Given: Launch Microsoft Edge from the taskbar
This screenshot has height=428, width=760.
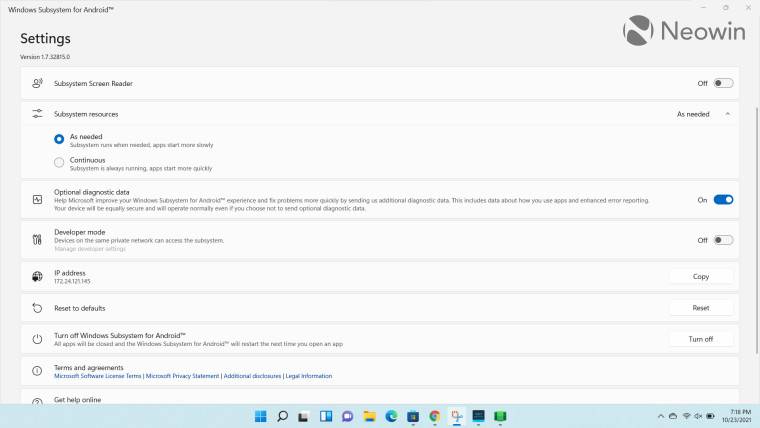Looking at the screenshot, I should 391,416.
